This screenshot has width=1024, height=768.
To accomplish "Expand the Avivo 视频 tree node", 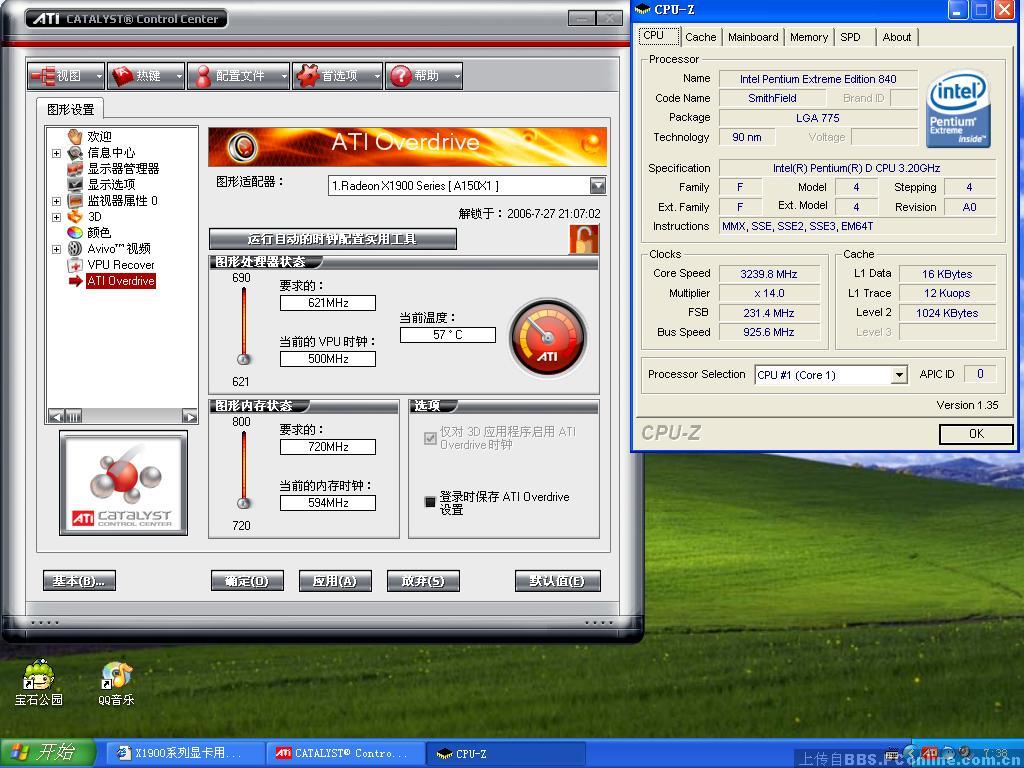I will (x=57, y=249).
